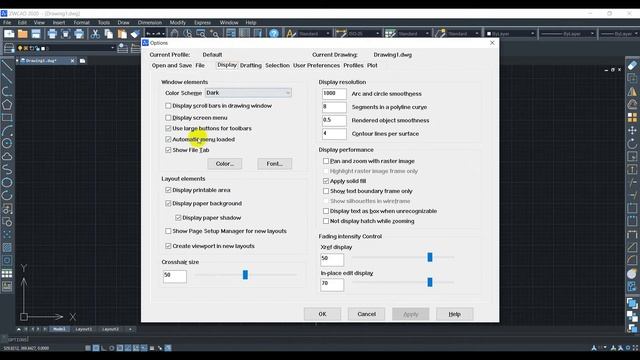Open the Dimension menu

(150, 22)
